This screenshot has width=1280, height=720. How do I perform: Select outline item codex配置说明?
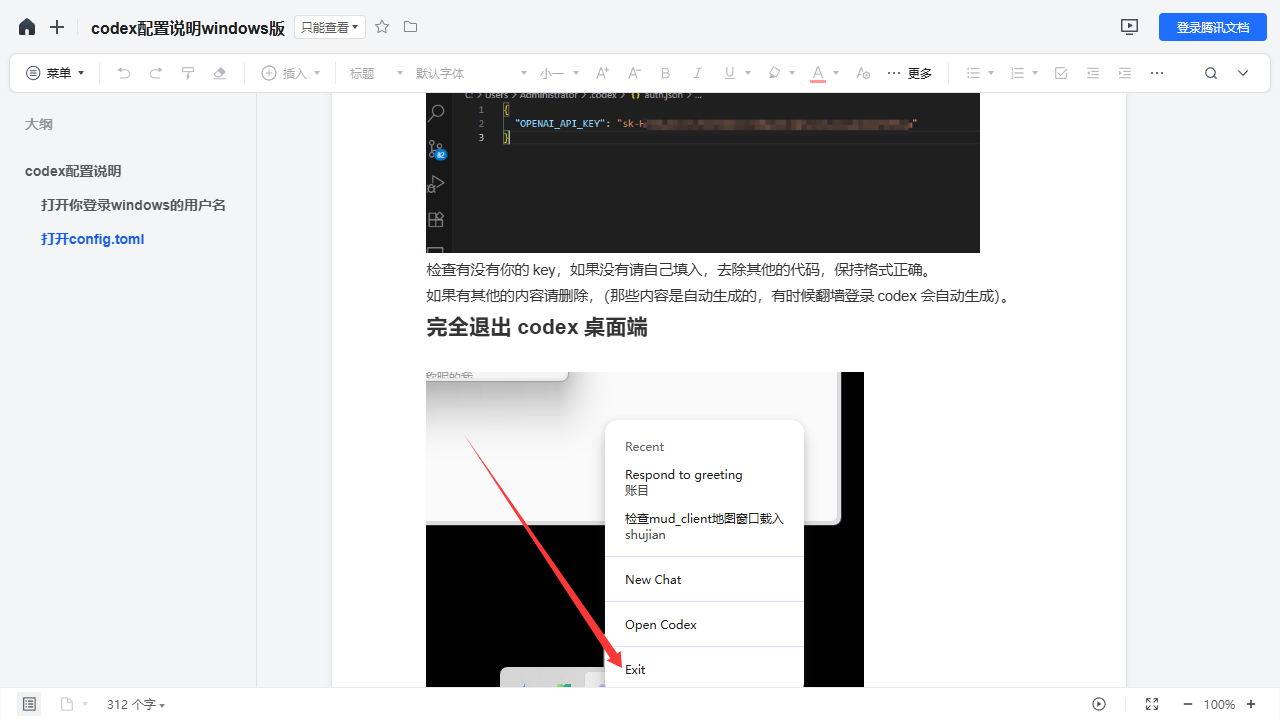tap(73, 171)
